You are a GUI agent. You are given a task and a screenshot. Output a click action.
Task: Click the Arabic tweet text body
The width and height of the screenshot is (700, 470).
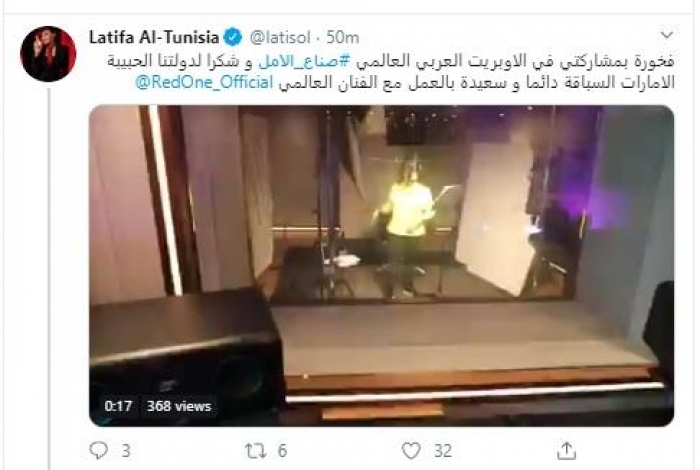(391, 72)
